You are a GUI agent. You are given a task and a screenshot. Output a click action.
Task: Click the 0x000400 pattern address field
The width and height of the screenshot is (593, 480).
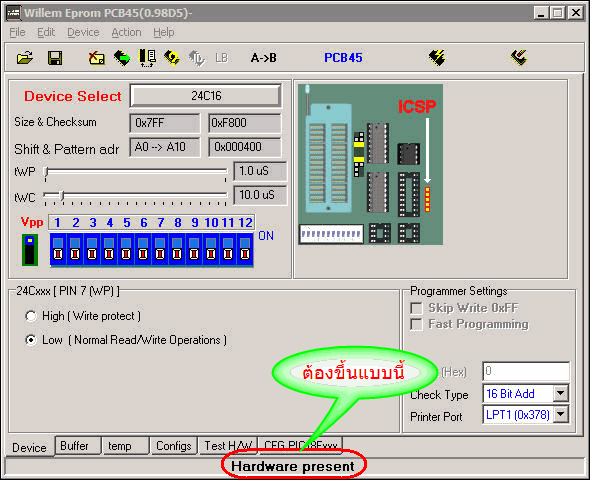pos(244,147)
